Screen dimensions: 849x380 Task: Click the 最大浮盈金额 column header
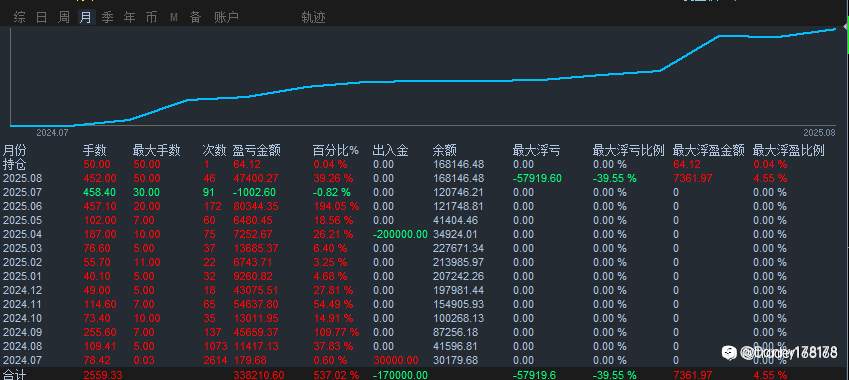click(x=708, y=150)
